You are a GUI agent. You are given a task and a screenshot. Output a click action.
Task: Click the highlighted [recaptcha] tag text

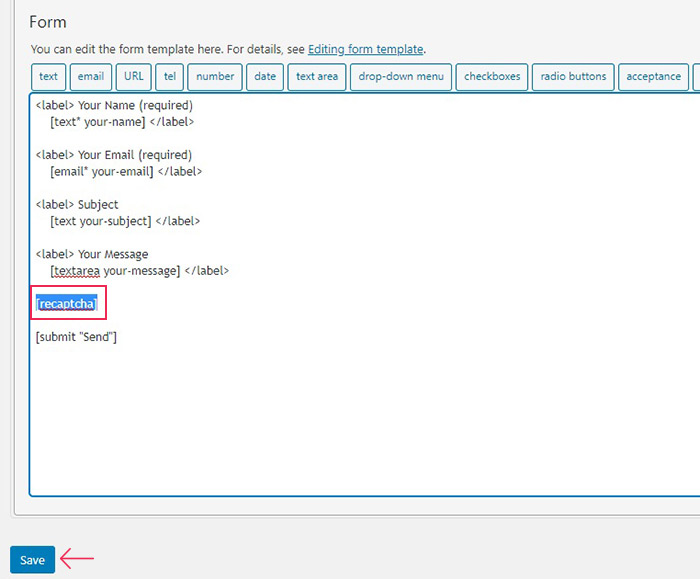coord(67,304)
